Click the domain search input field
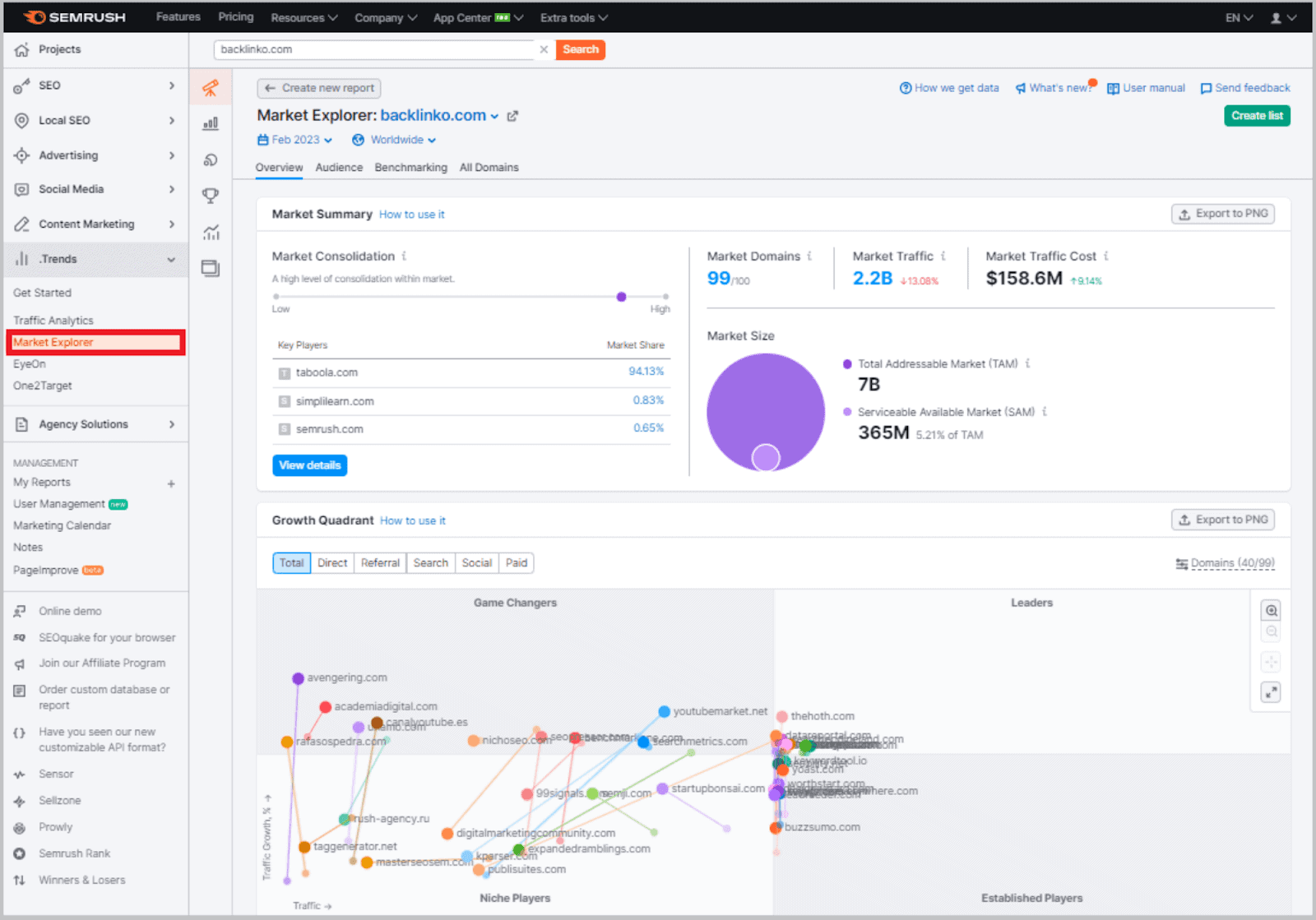This screenshot has height=920, width=1316. point(375,49)
